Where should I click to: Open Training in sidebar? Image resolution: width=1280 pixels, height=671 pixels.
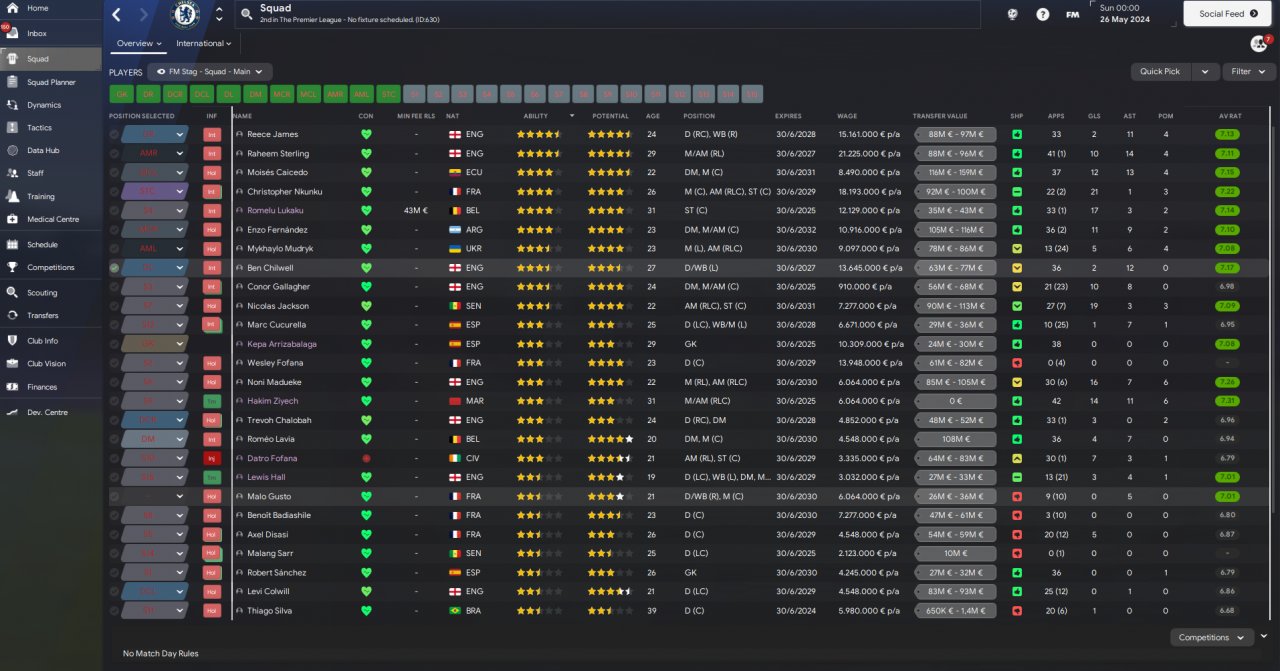click(x=50, y=197)
